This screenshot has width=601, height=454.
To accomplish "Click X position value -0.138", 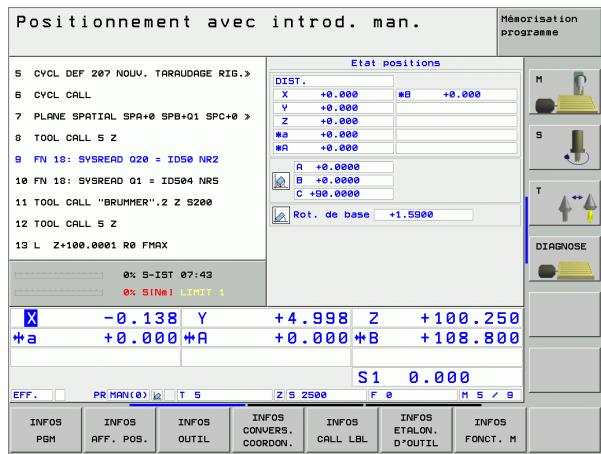I will tap(141, 318).
